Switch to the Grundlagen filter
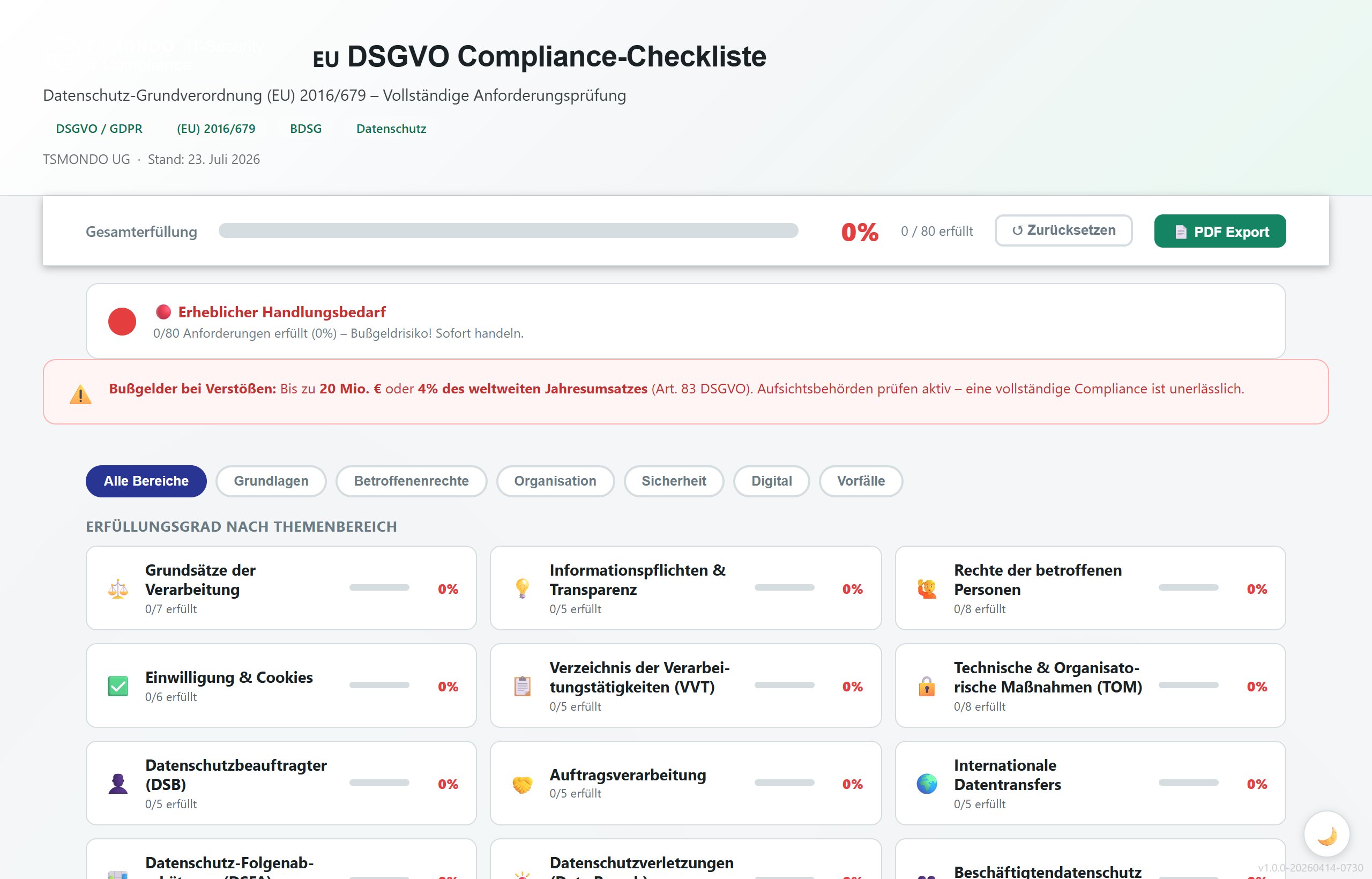The height and width of the screenshot is (879, 1372). (271, 481)
